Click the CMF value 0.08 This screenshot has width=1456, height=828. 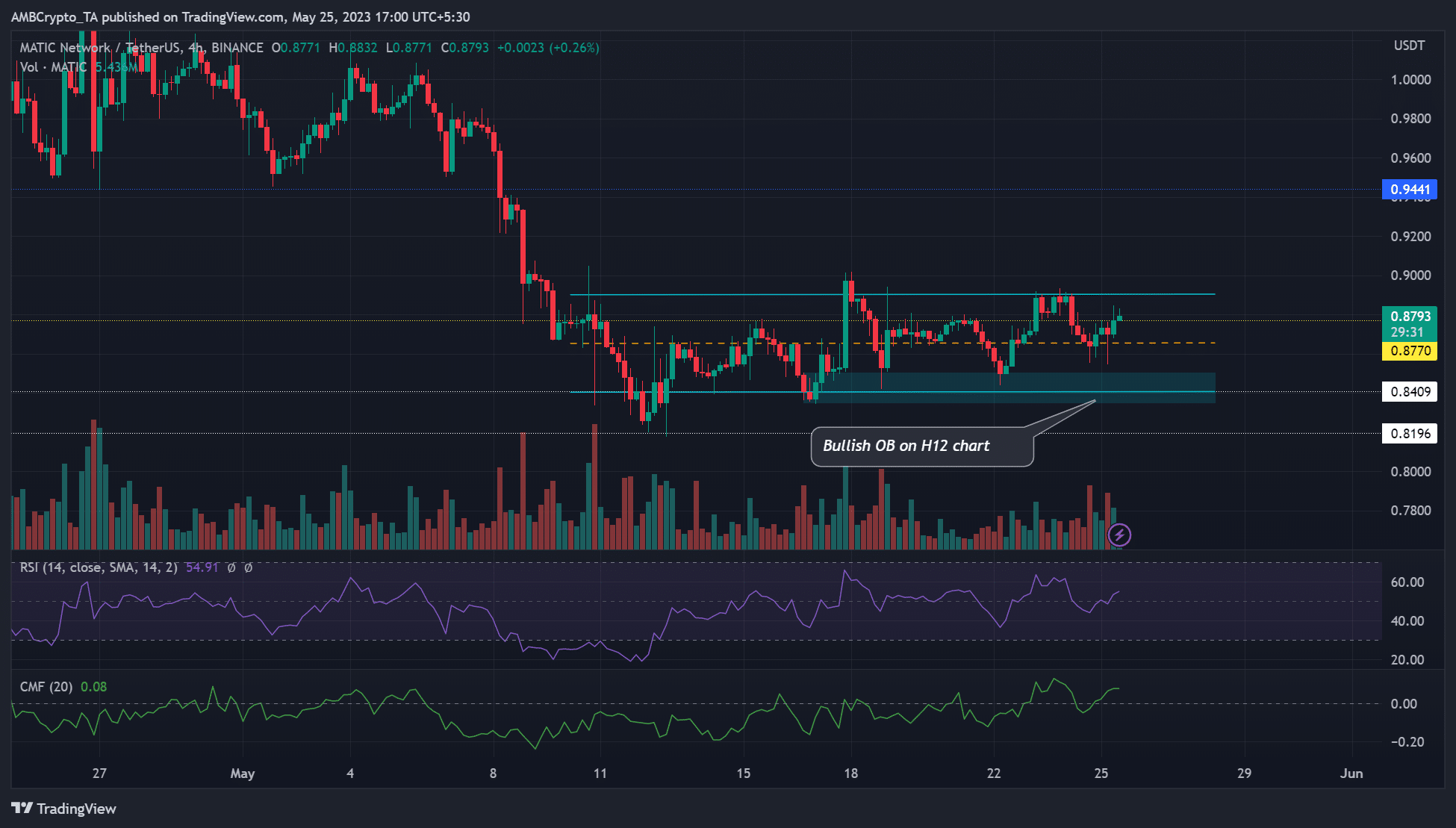coord(93,686)
